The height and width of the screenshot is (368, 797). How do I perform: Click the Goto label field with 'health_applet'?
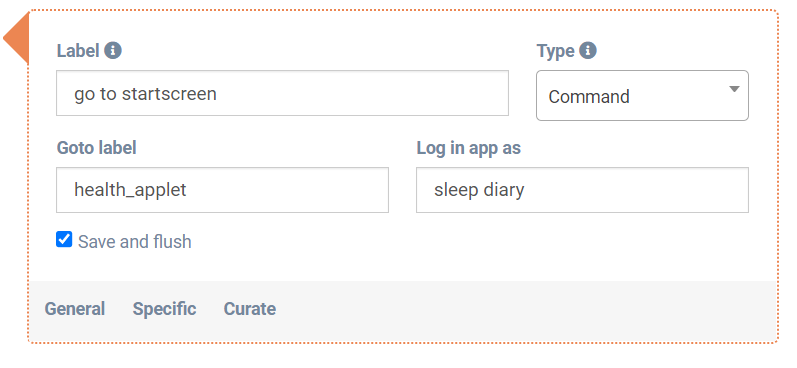(x=222, y=190)
